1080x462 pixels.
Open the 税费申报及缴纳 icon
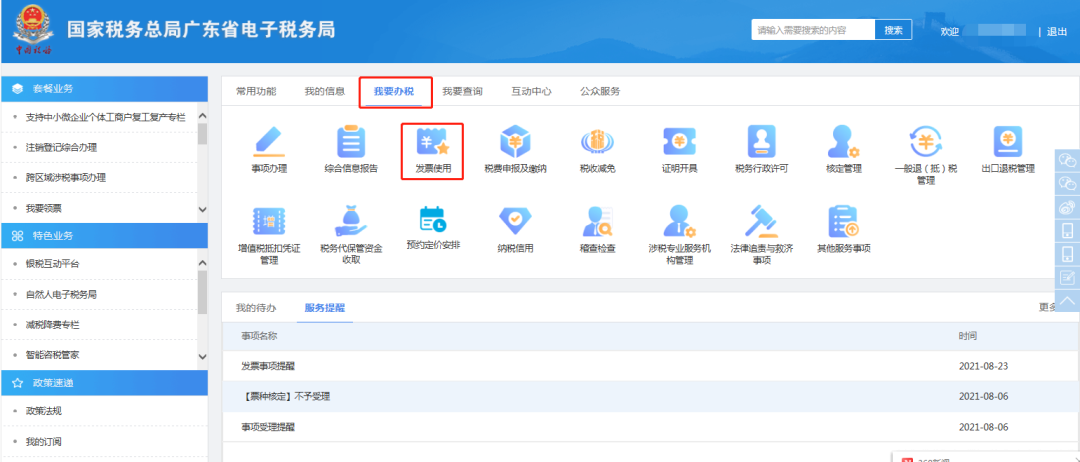coord(515,142)
